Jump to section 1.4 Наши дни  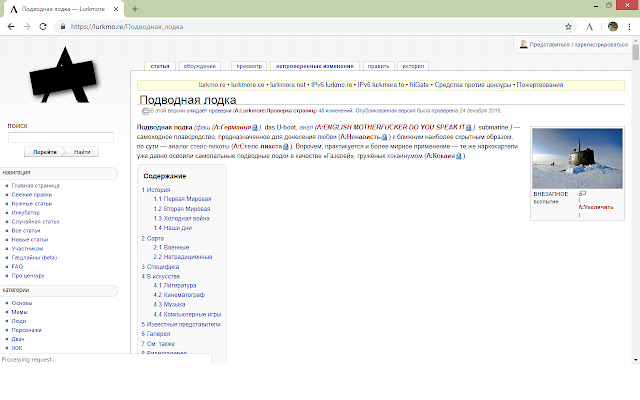tap(173, 228)
